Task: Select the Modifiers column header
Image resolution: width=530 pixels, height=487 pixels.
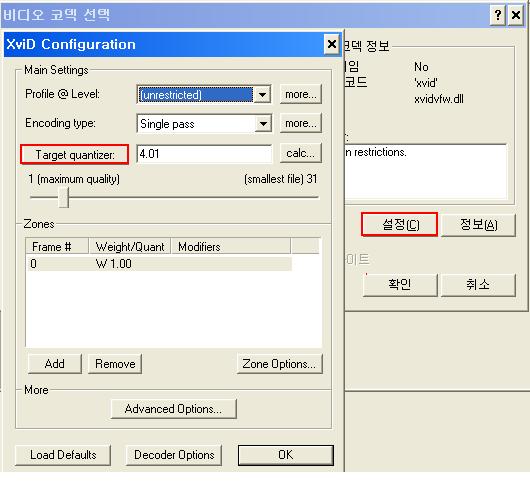Action: coord(231,246)
